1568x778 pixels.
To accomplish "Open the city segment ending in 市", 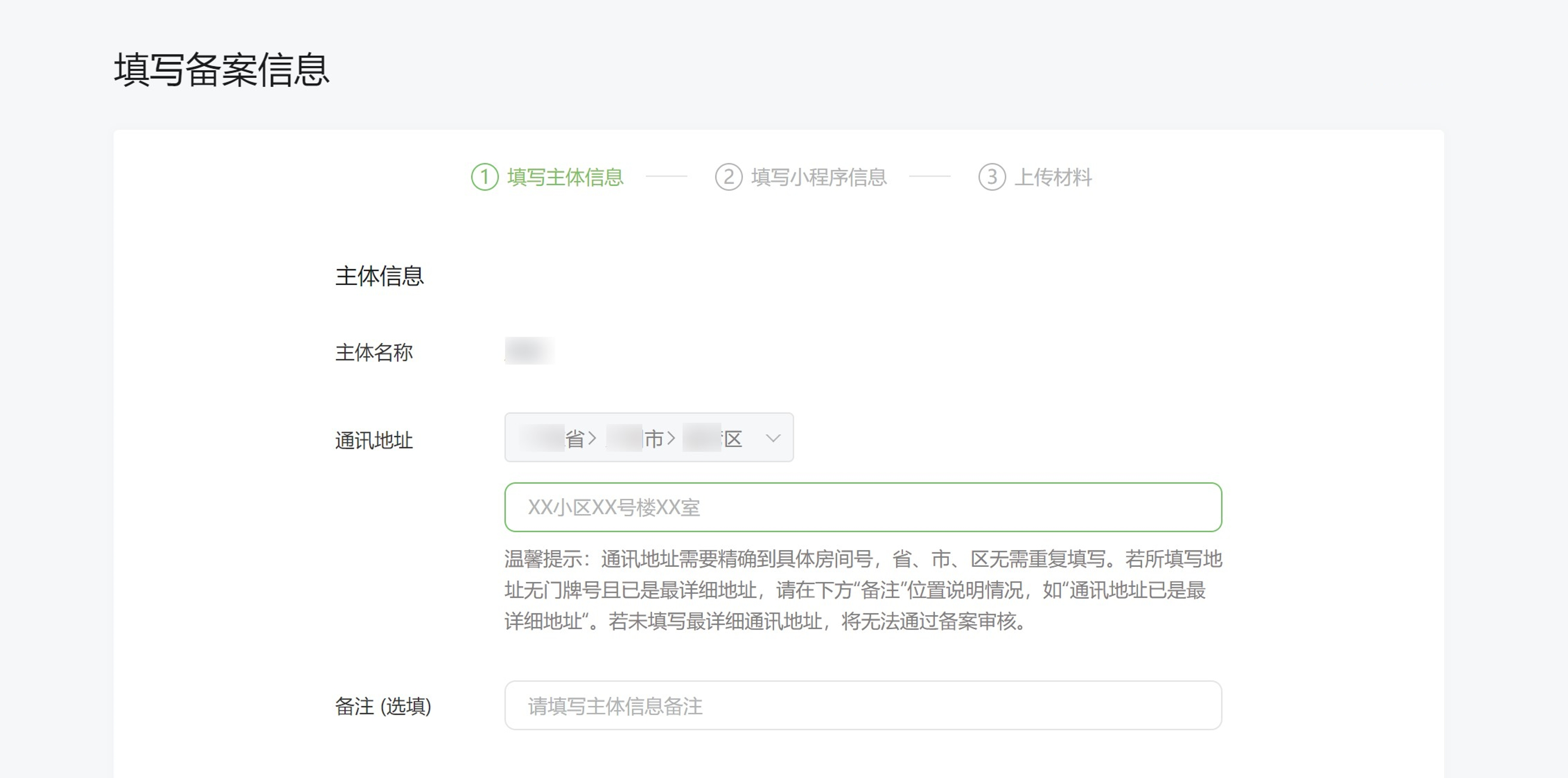I will click(635, 438).
